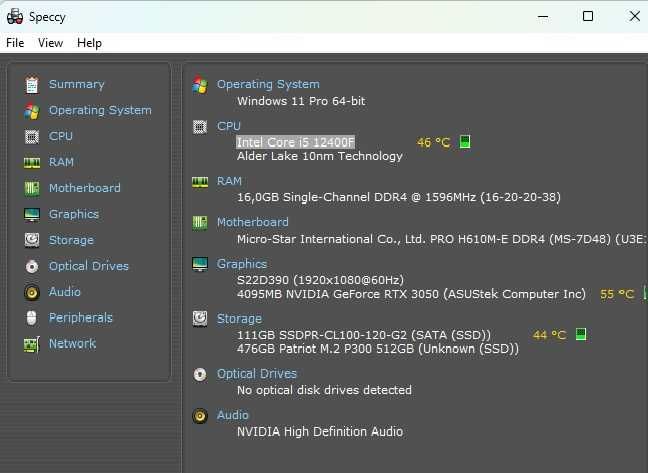Click the 111GB SSDPR-CL100-120-G2 line
648x473 pixels.
click(364, 335)
